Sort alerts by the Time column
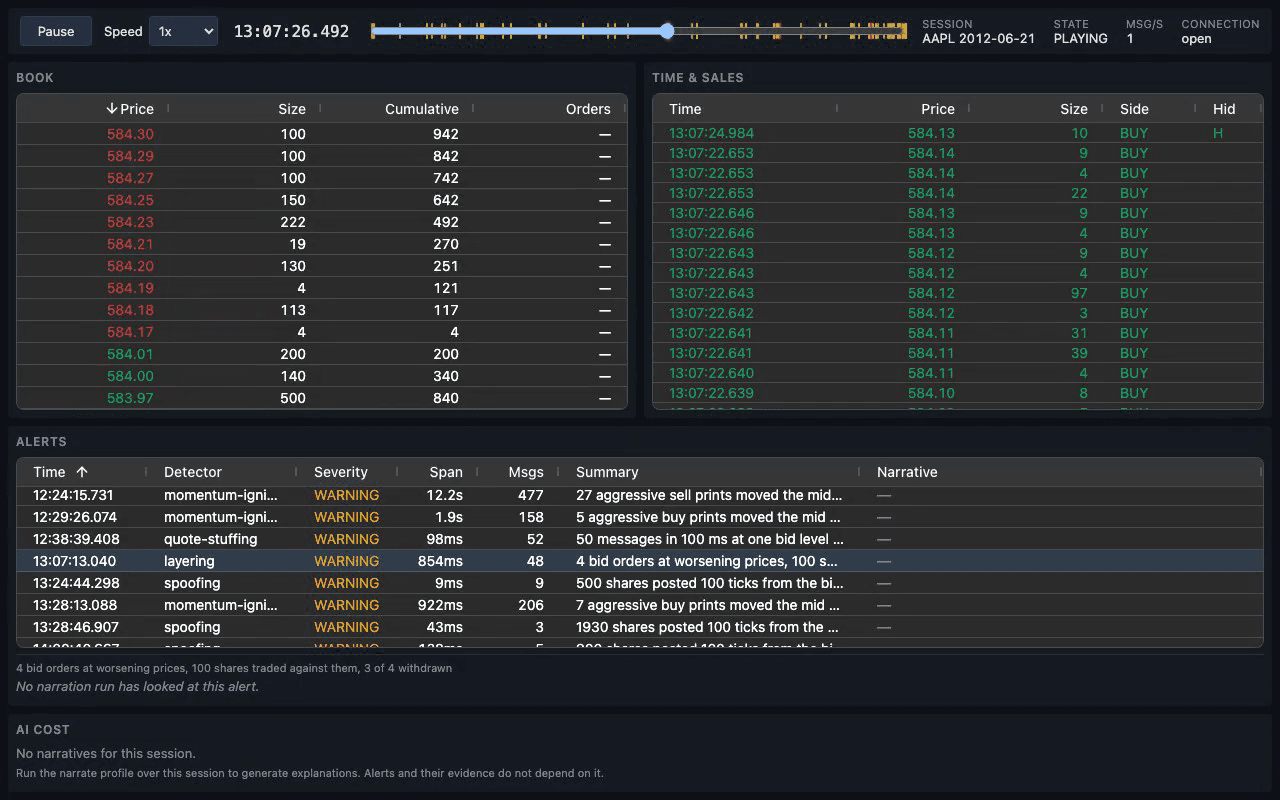1280x800 pixels. [x=60, y=472]
